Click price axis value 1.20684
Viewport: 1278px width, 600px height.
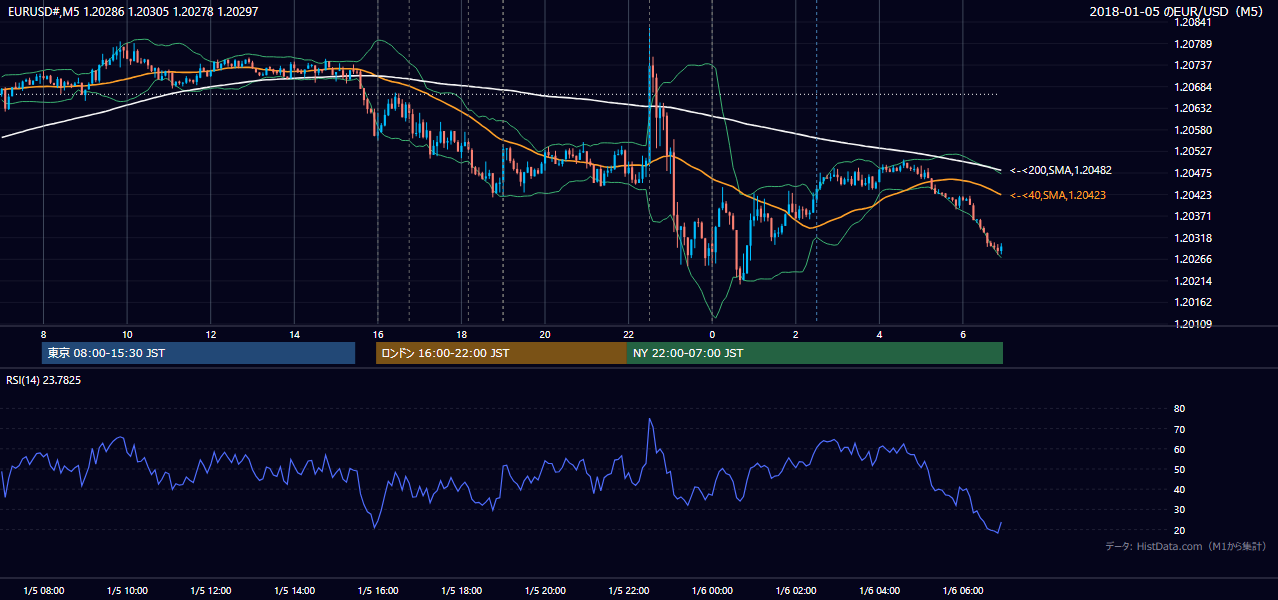pos(1192,87)
